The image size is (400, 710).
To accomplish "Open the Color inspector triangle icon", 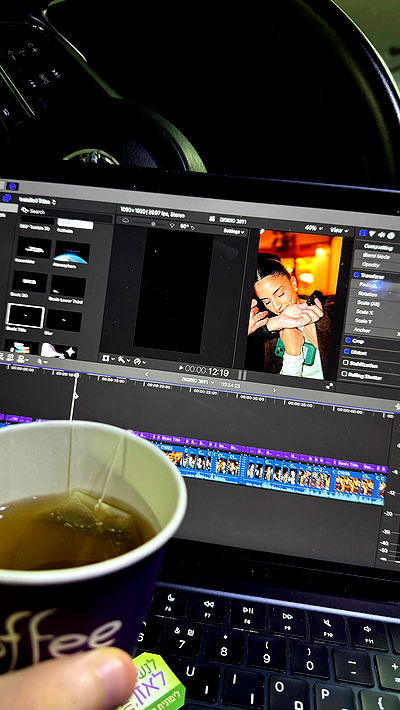I will click(372, 234).
